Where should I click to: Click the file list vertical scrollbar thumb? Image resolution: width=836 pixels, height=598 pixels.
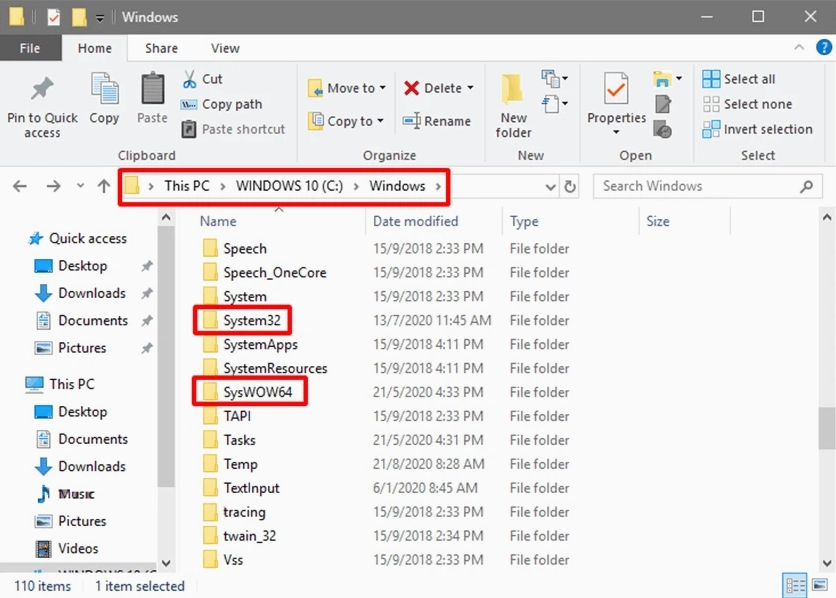tap(826, 429)
